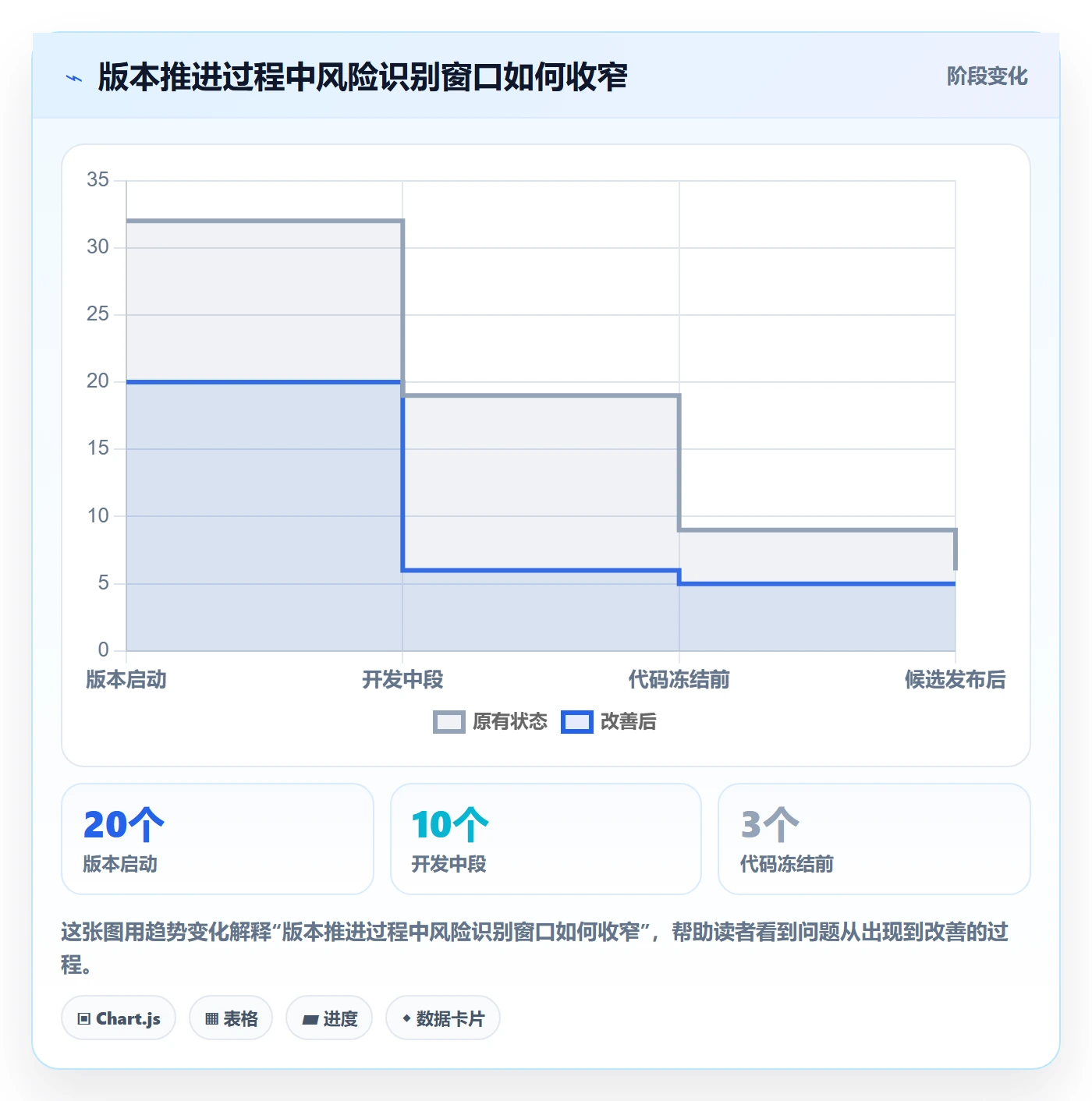This screenshot has width=1092, height=1101.
Task: Click the y-axis value 30
Action: point(98,247)
